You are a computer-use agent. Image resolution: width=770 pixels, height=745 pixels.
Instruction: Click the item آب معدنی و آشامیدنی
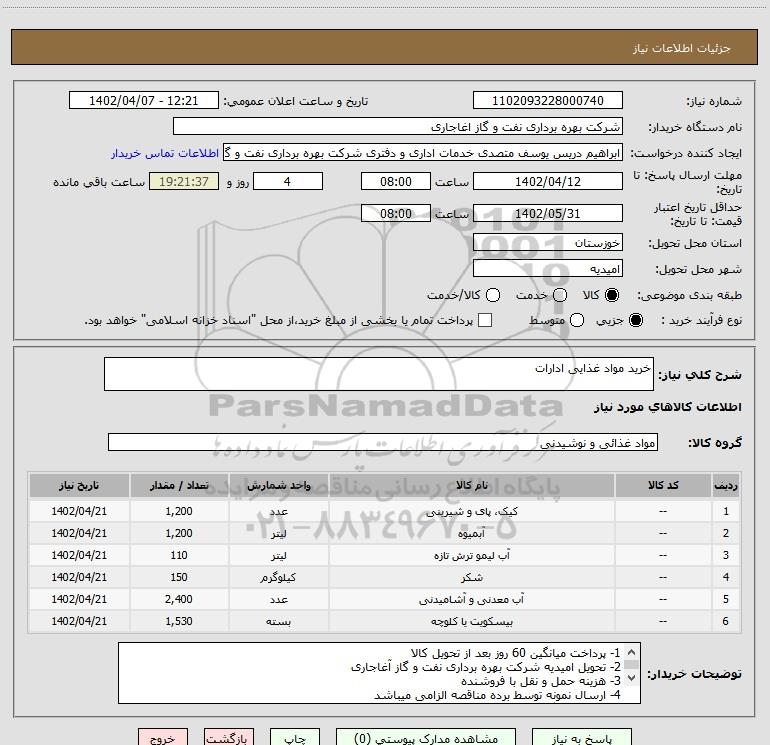471,599
